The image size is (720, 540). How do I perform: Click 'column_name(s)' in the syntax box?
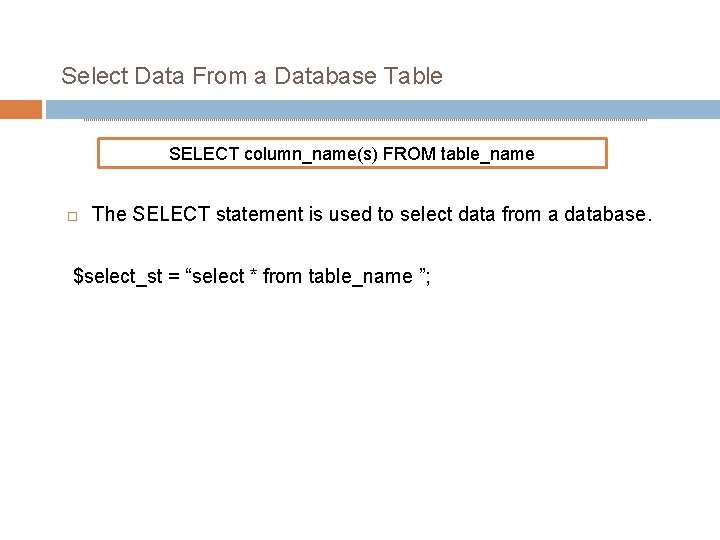pos(310,154)
